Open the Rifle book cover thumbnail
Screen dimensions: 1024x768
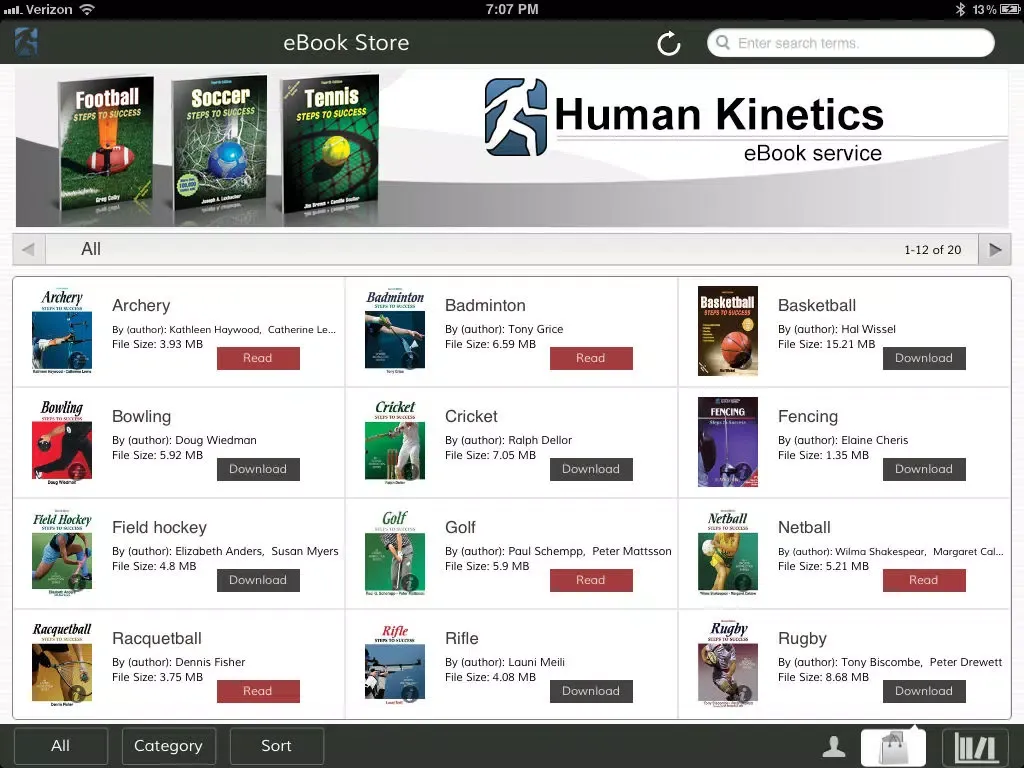(x=395, y=664)
